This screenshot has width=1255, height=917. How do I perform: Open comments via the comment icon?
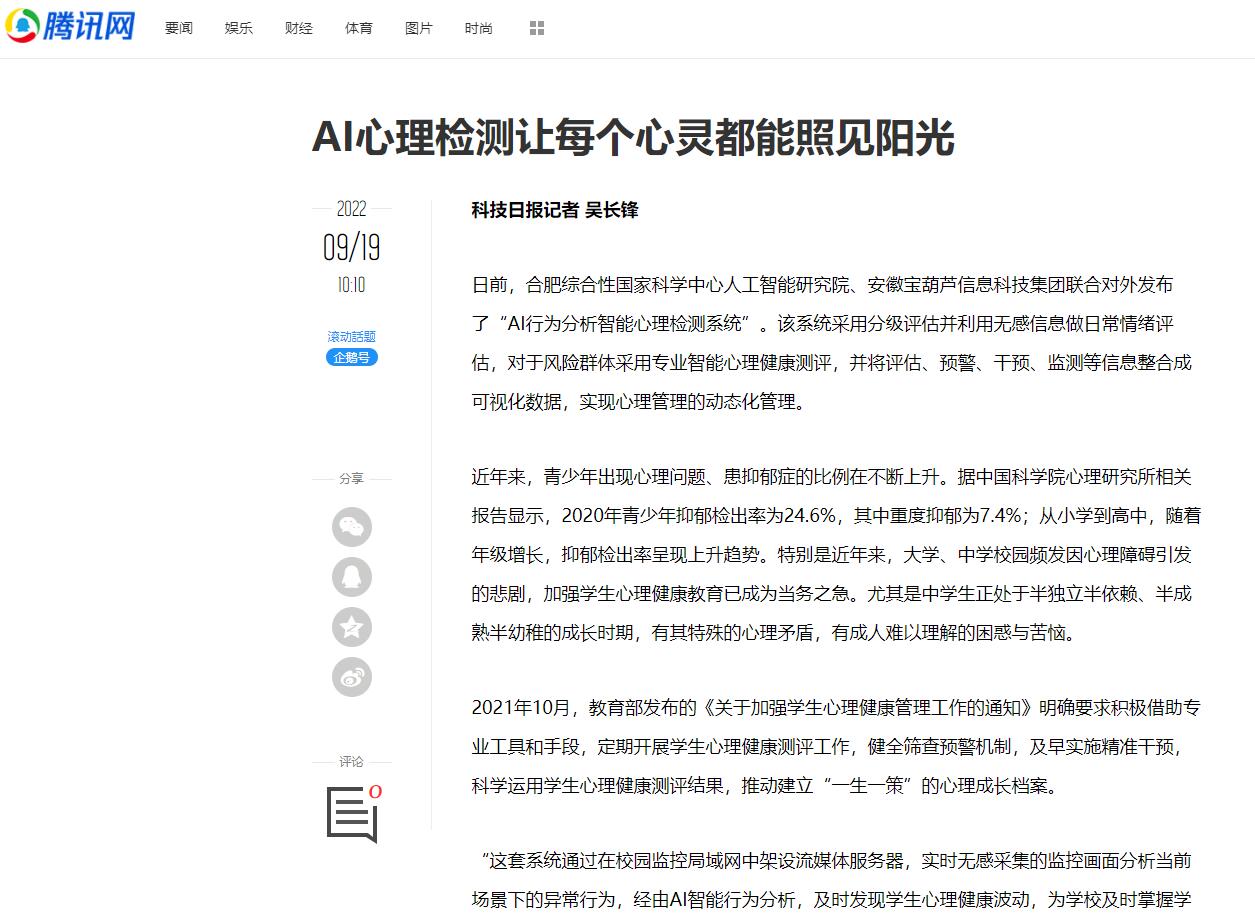352,815
